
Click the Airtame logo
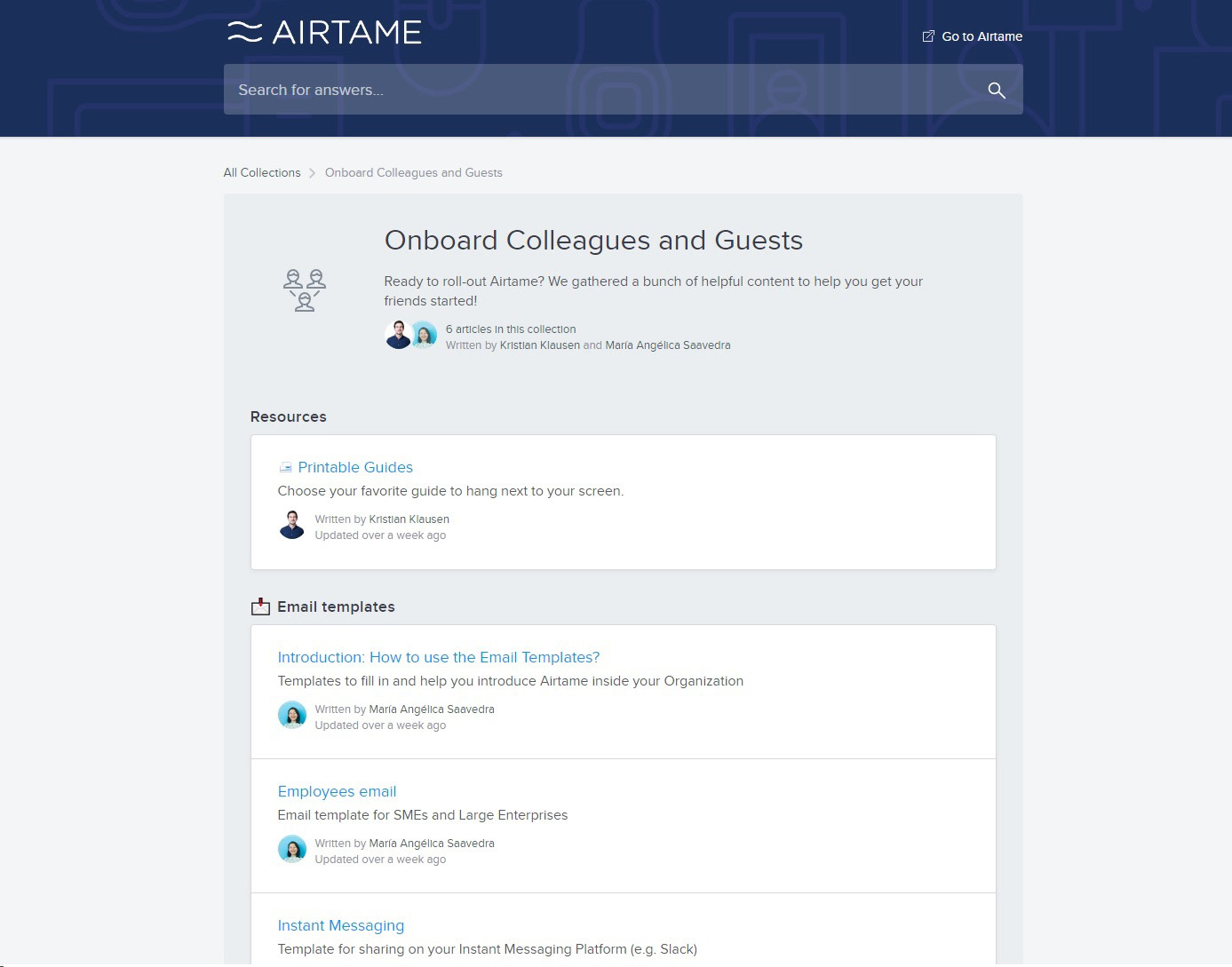(x=324, y=32)
